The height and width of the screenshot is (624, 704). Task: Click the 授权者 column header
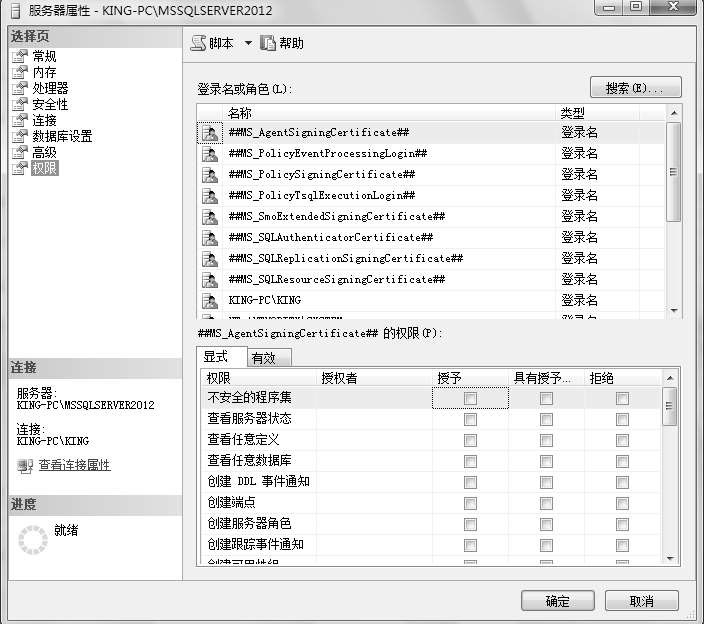(374, 378)
